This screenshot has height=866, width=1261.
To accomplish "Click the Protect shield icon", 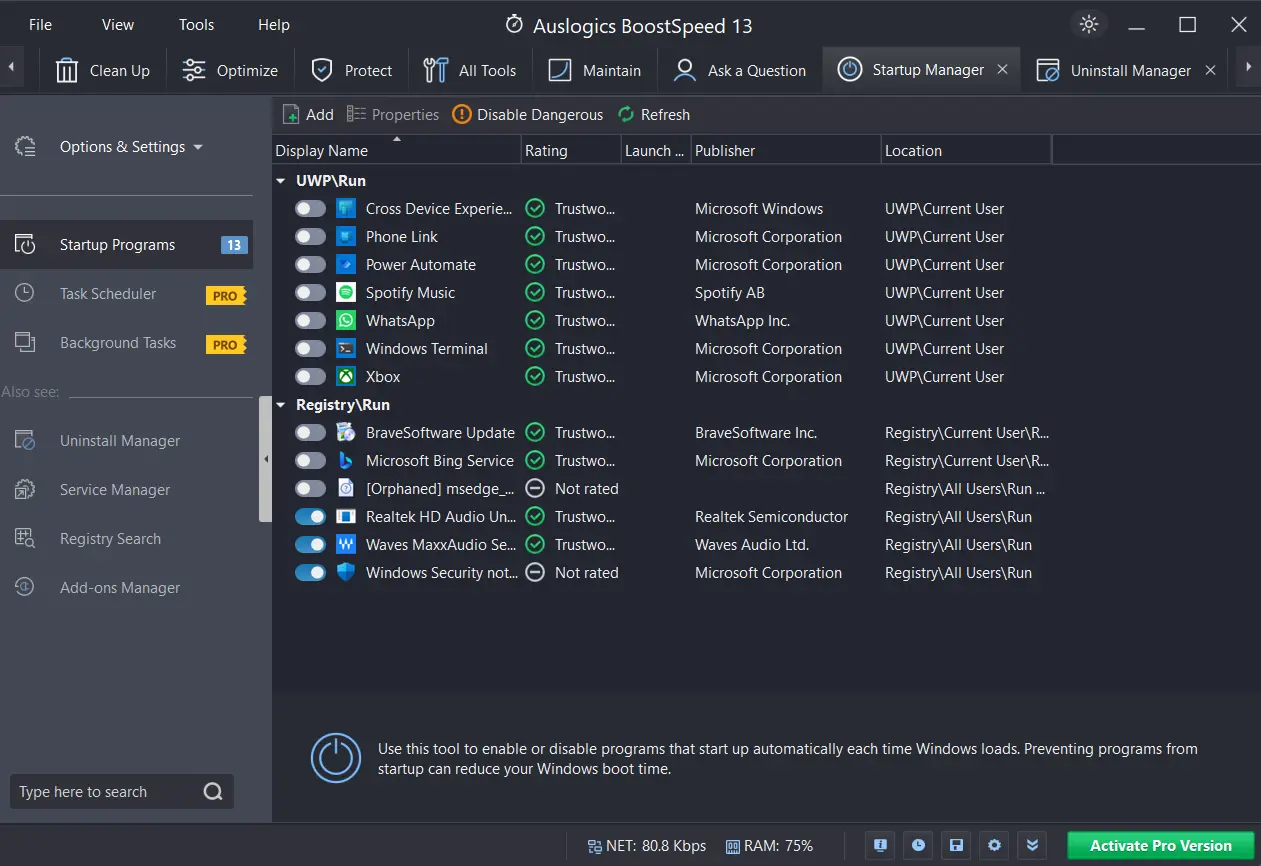I will click(322, 70).
